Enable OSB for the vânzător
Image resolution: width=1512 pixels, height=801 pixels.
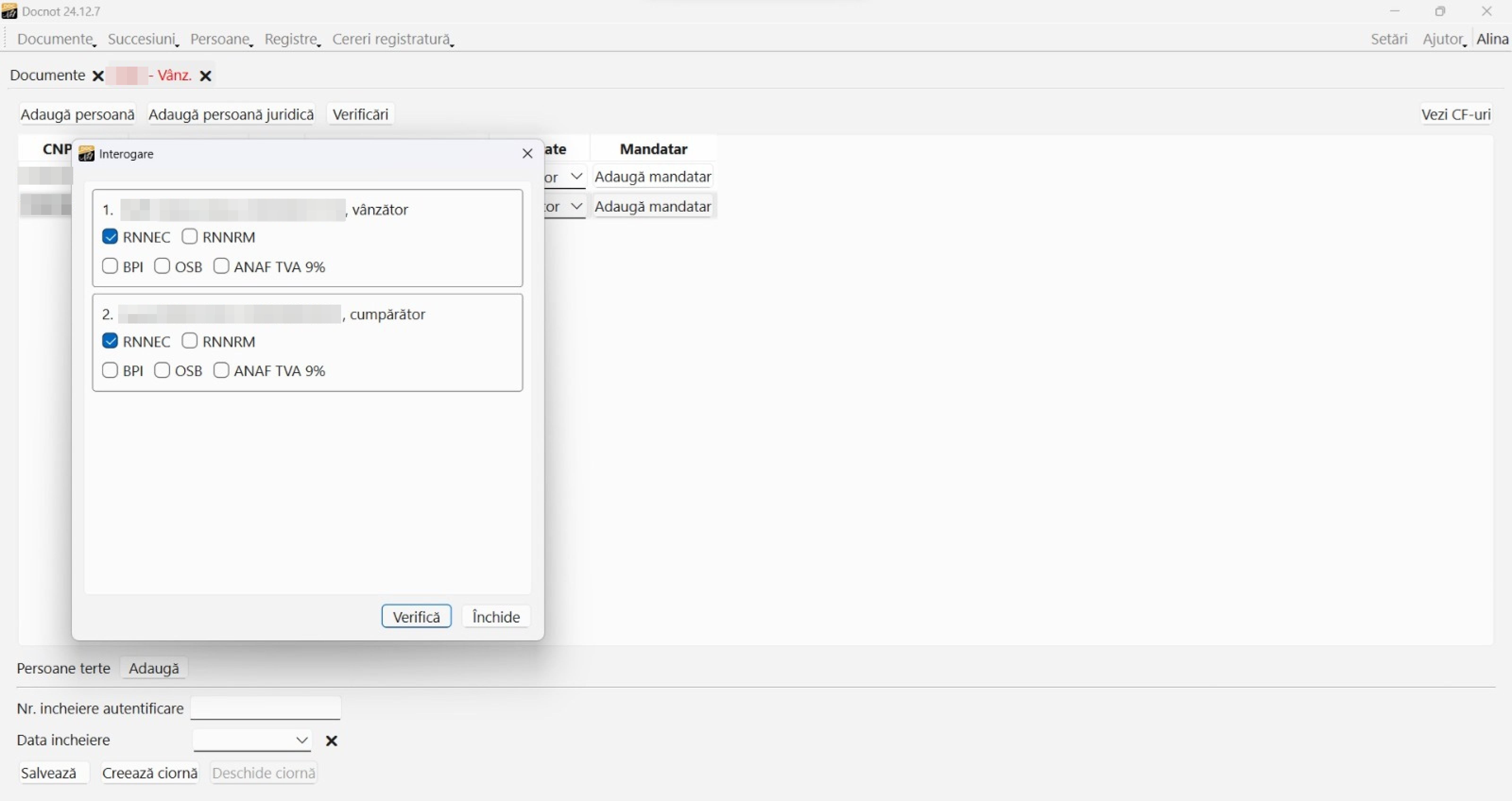[162, 266]
